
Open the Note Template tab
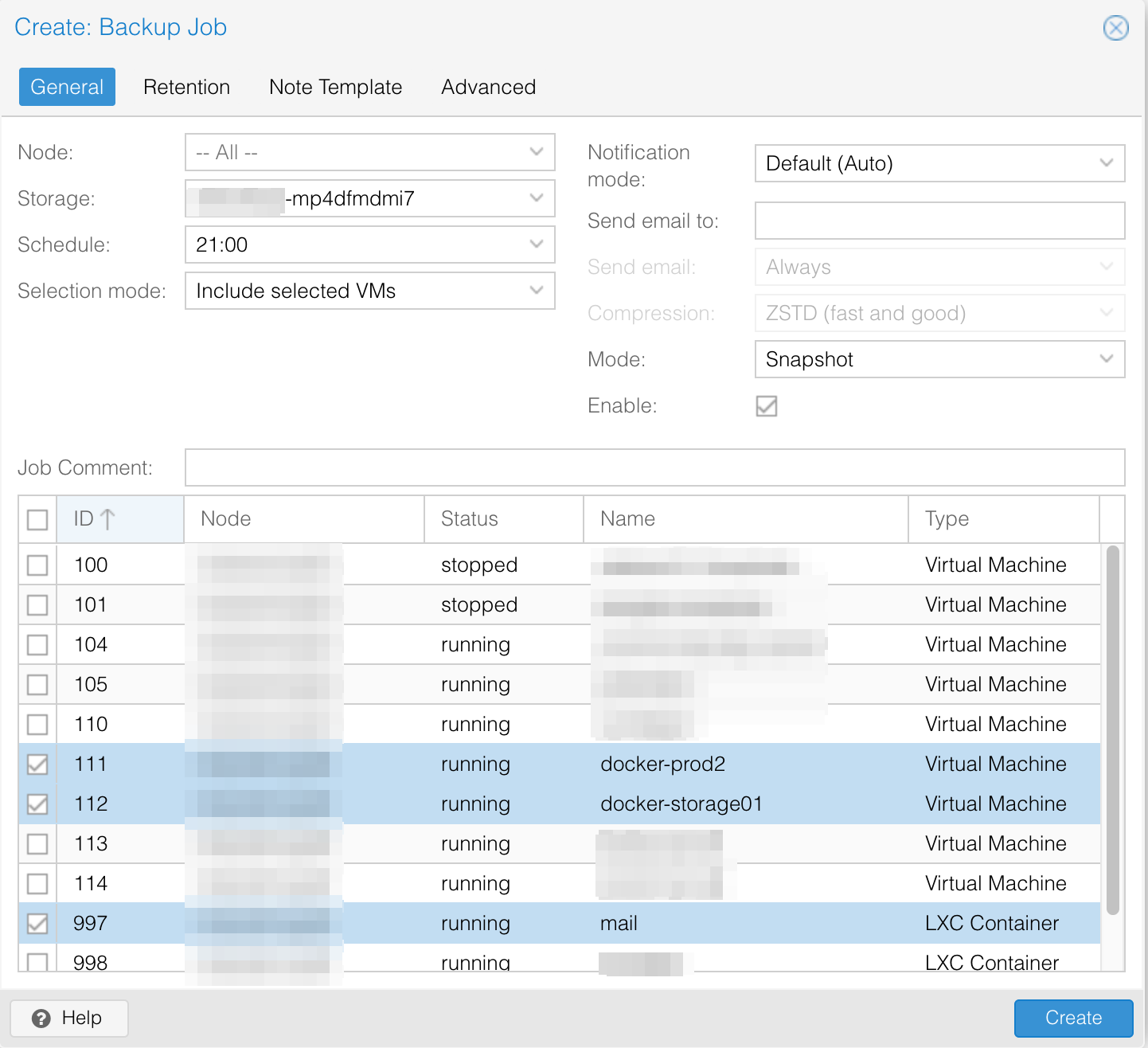pos(335,87)
